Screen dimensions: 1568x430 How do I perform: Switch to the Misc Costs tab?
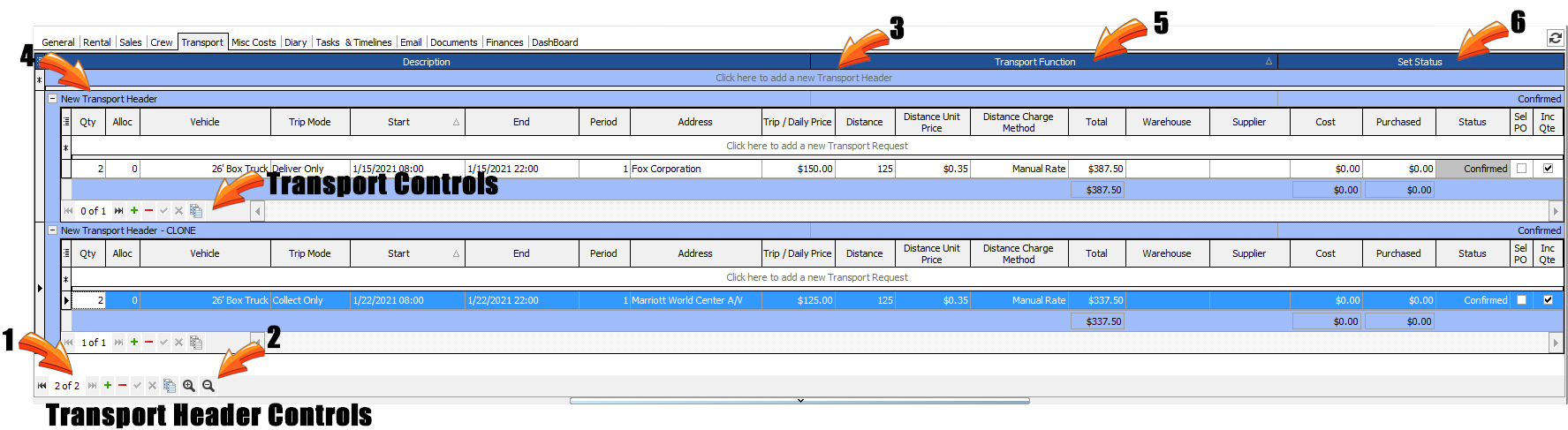(x=254, y=42)
